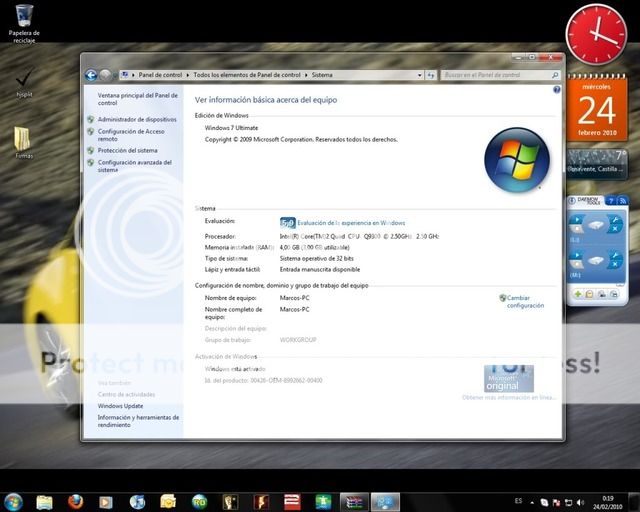Screen dimensions: 640x512
Task: Open Información y herramientas de rendimiento
Action: [138, 421]
